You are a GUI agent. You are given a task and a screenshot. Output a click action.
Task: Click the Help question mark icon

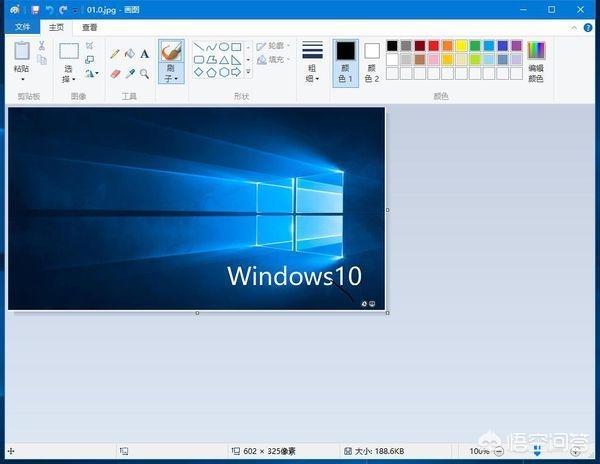[588, 28]
